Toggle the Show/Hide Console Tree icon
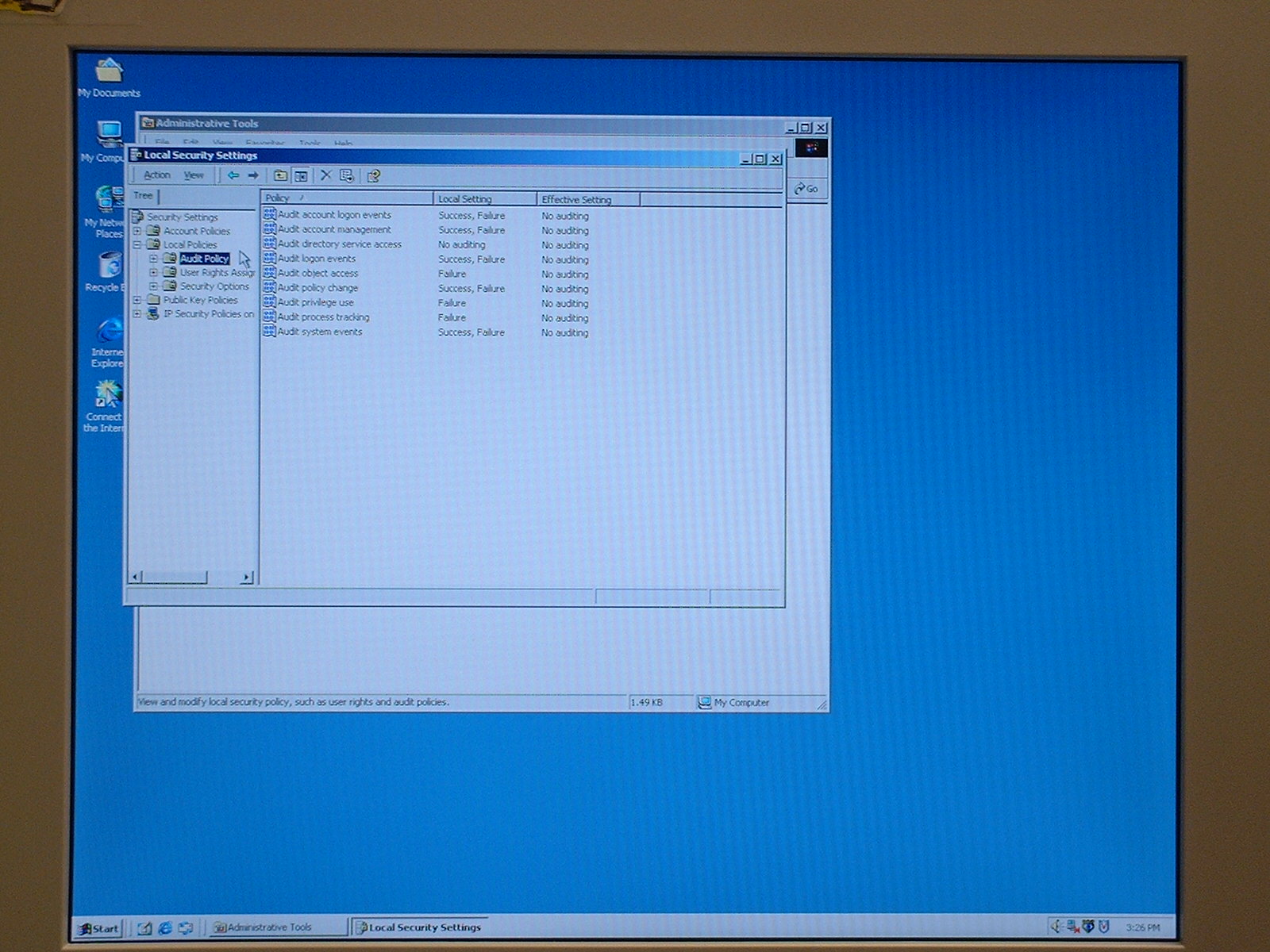Viewport: 1270px width, 952px height. point(301,175)
